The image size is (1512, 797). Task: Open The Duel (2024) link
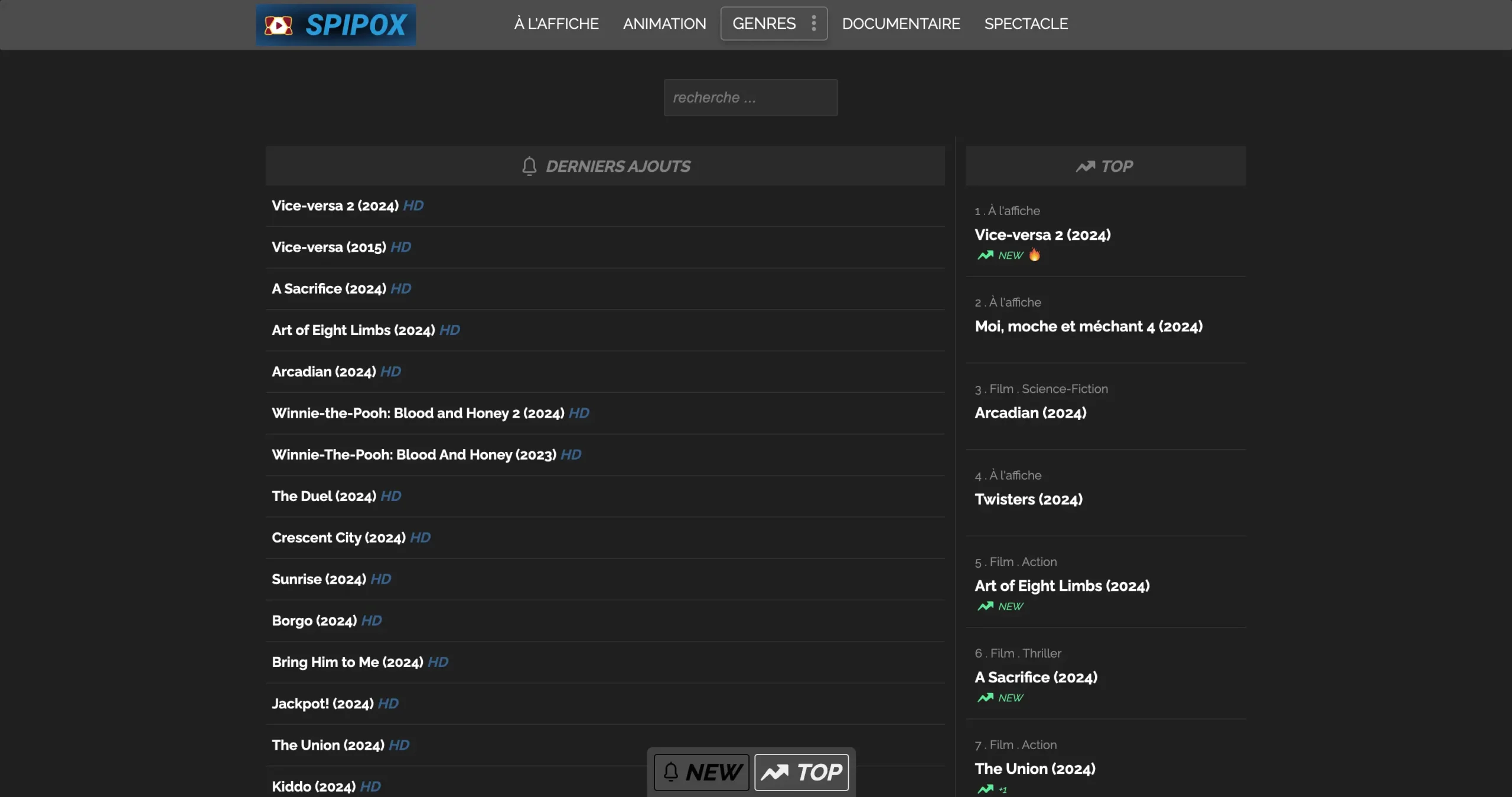point(324,496)
